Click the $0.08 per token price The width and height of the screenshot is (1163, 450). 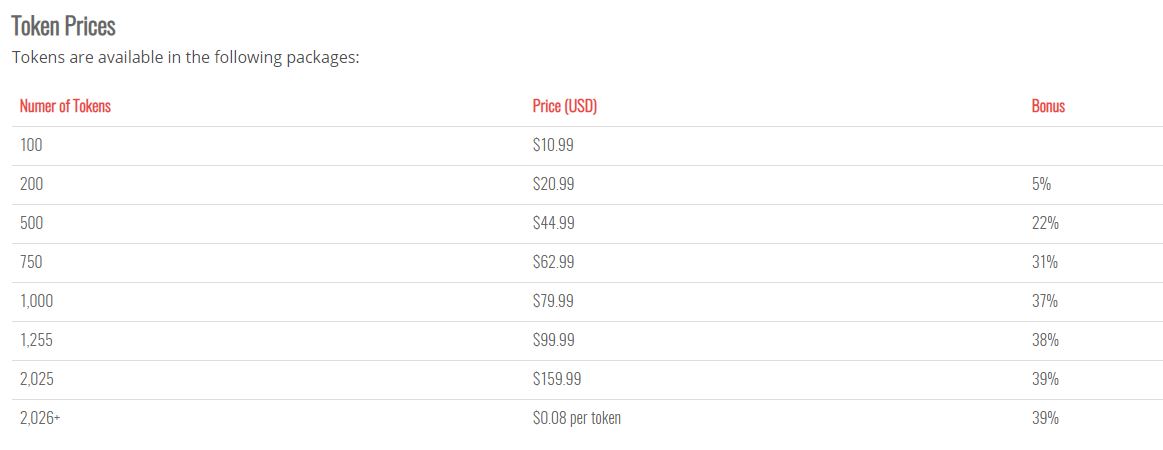pyautogui.click(x=576, y=418)
